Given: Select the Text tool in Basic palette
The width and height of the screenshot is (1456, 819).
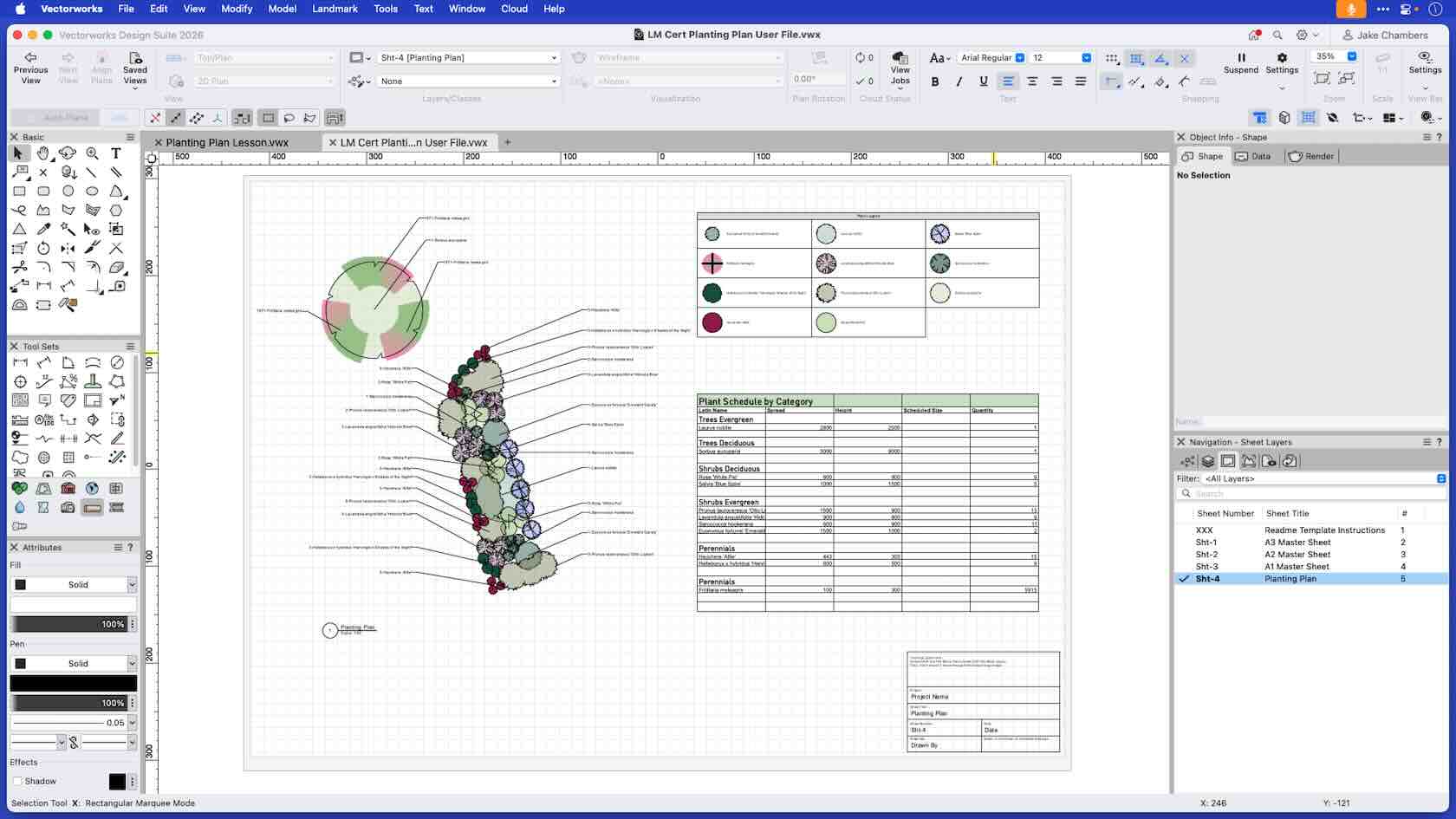Looking at the screenshot, I should [115, 153].
